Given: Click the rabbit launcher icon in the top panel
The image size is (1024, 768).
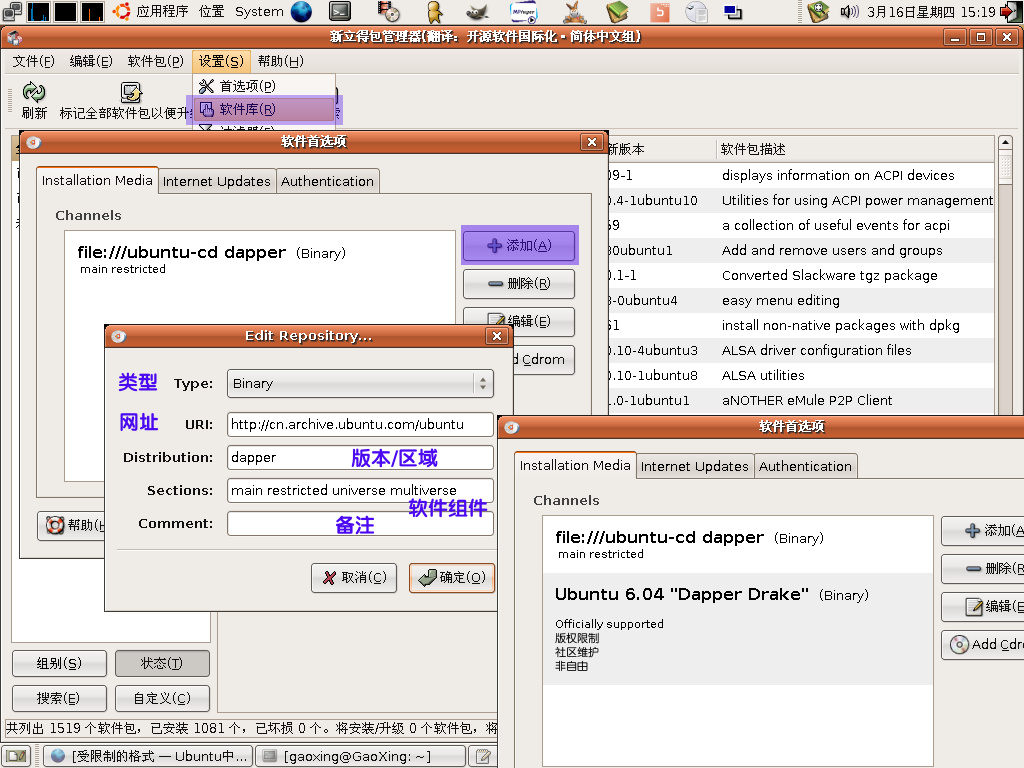Looking at the screenshot, I should (575, 11).
